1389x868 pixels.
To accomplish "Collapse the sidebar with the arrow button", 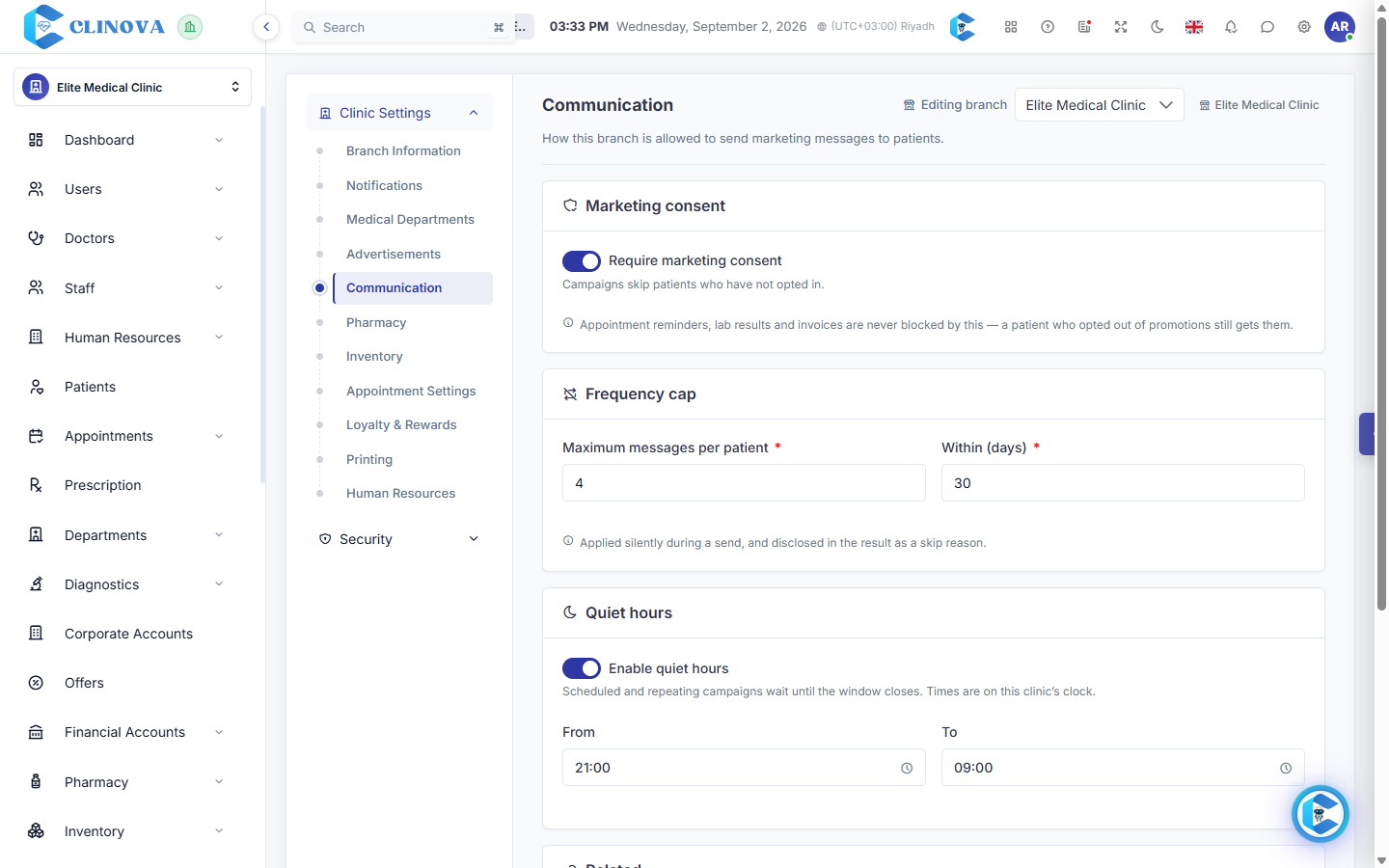I will [266, 27].
